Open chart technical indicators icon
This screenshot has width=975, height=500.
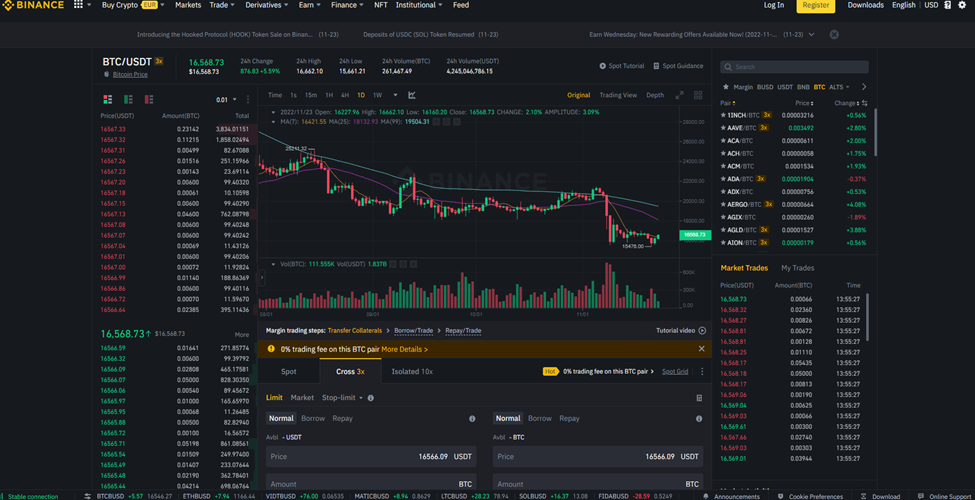tap(412, 95)
